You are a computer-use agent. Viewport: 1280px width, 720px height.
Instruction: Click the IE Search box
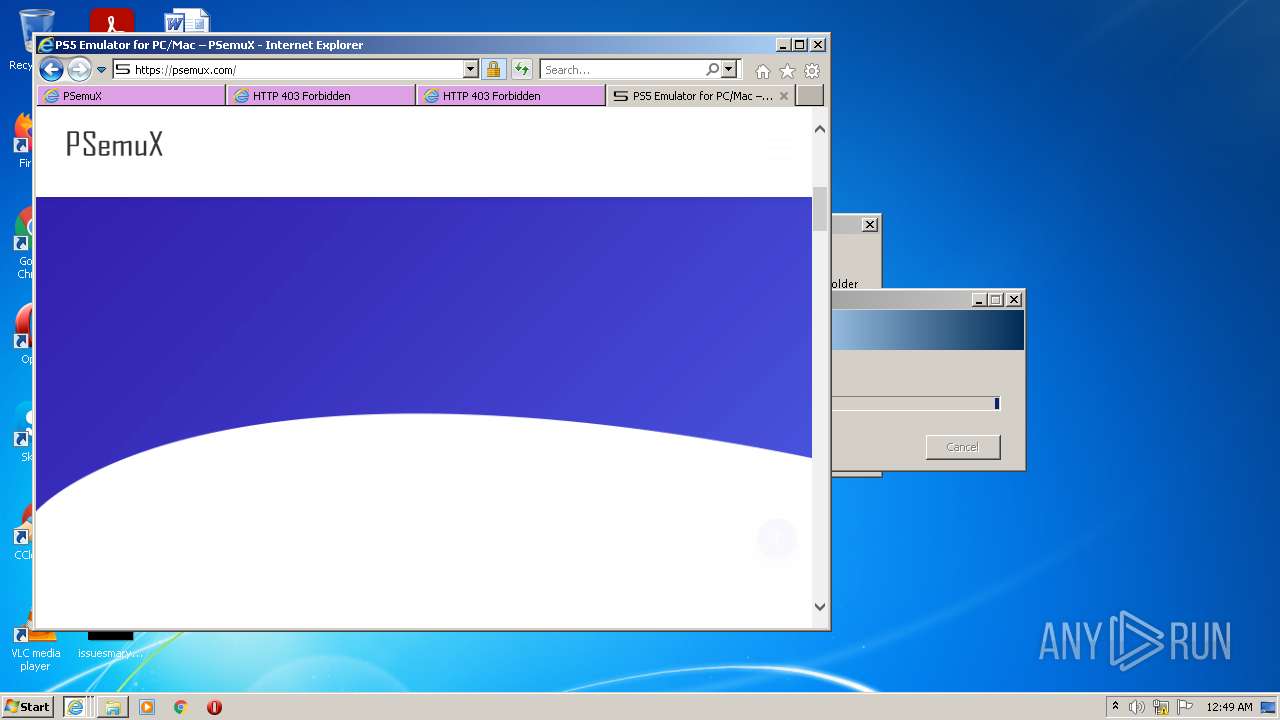pos(622,70)
